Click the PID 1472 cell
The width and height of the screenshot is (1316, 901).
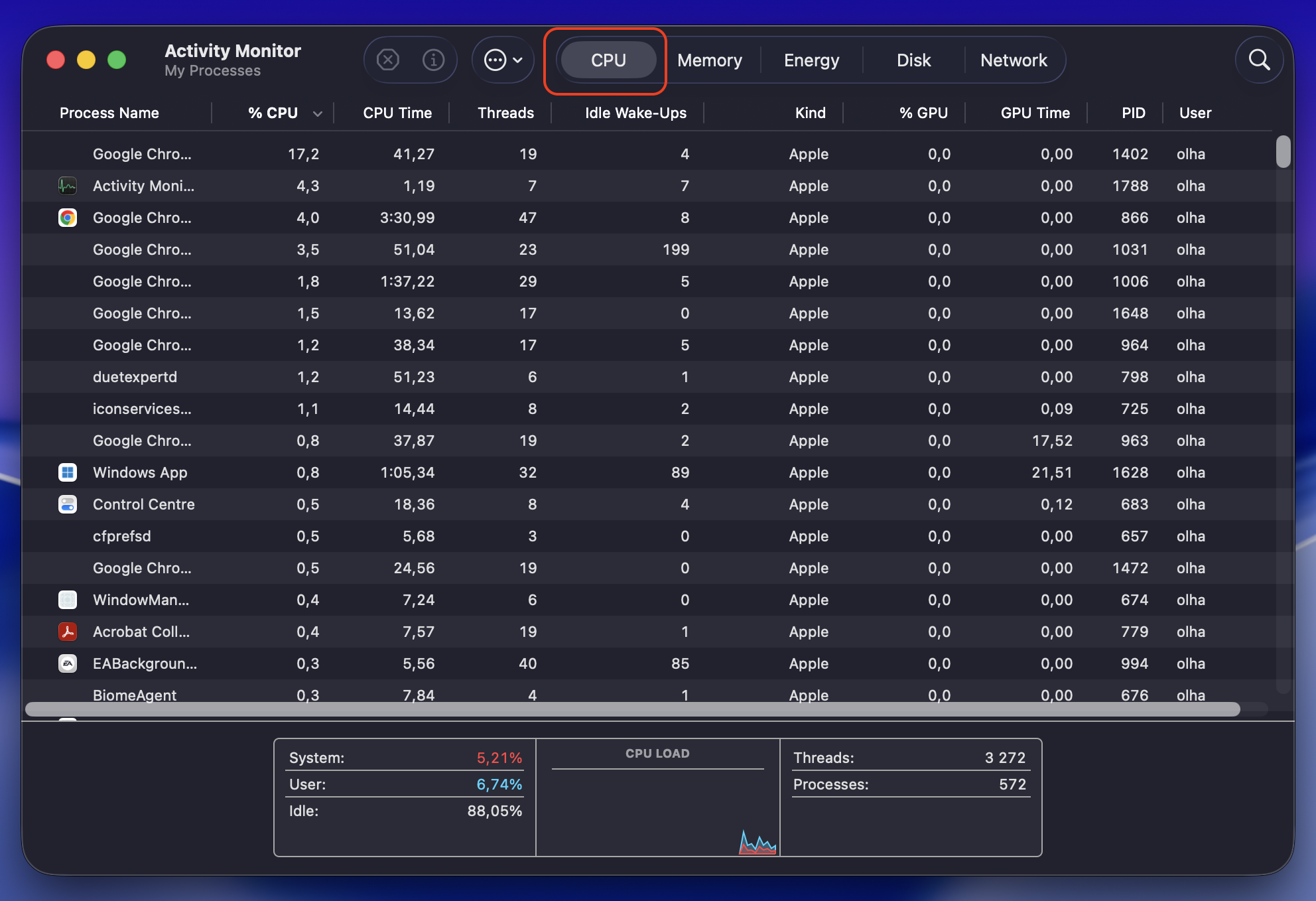point(1130,568)
